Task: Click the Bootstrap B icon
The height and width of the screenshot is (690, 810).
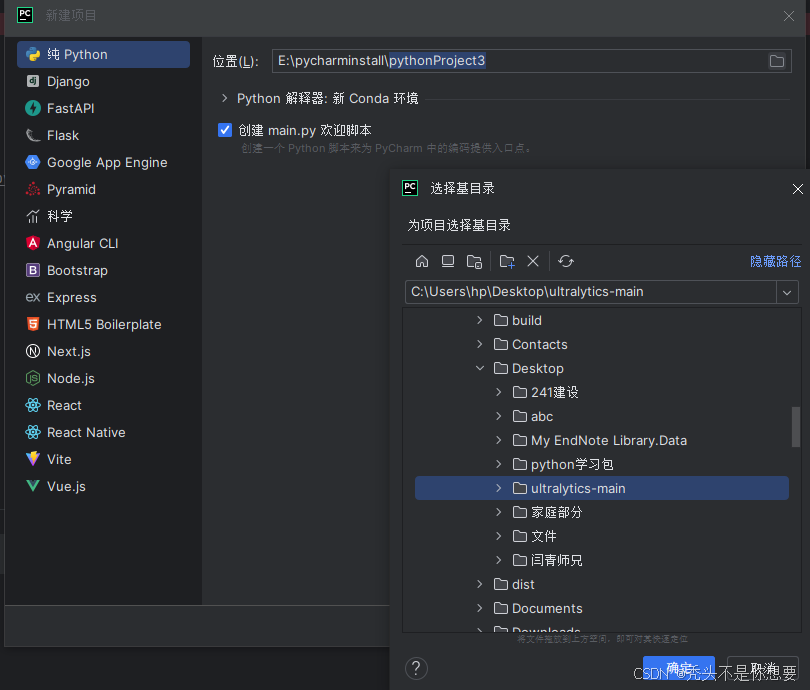Action: [x=33, y=270]
